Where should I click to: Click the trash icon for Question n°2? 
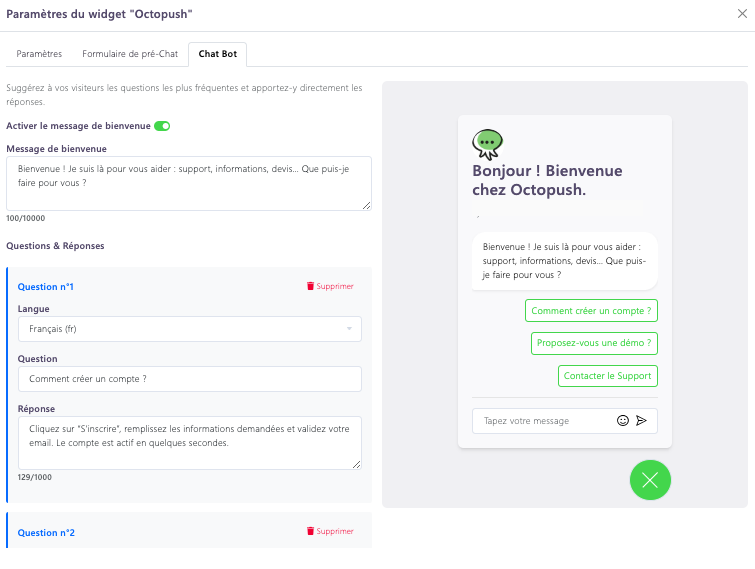[310, 531]
